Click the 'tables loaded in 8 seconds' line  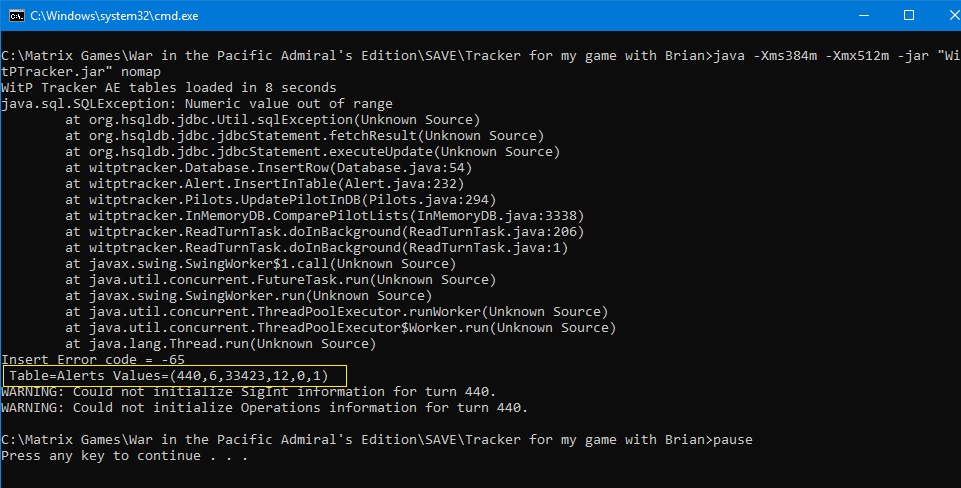[x=169, y=88]
